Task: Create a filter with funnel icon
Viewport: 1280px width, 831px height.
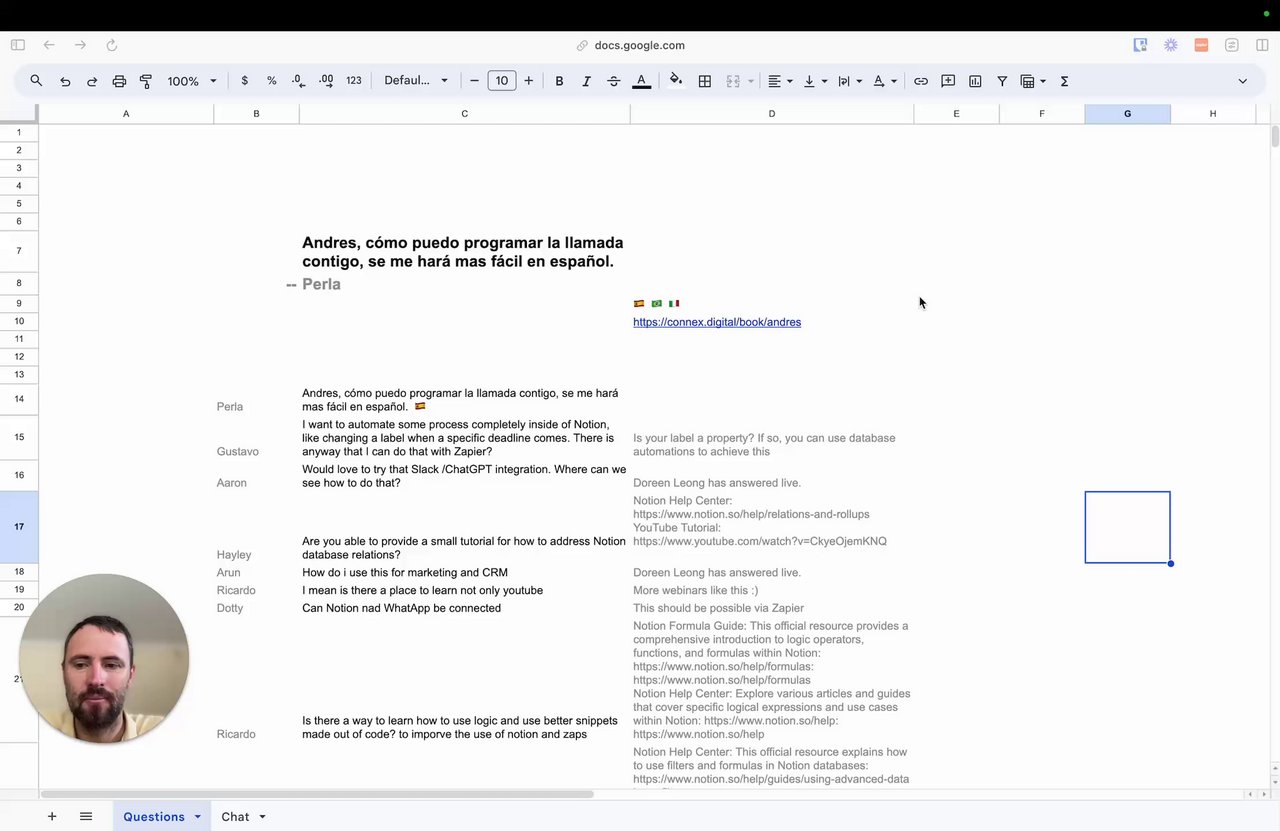Action: 1002,81
